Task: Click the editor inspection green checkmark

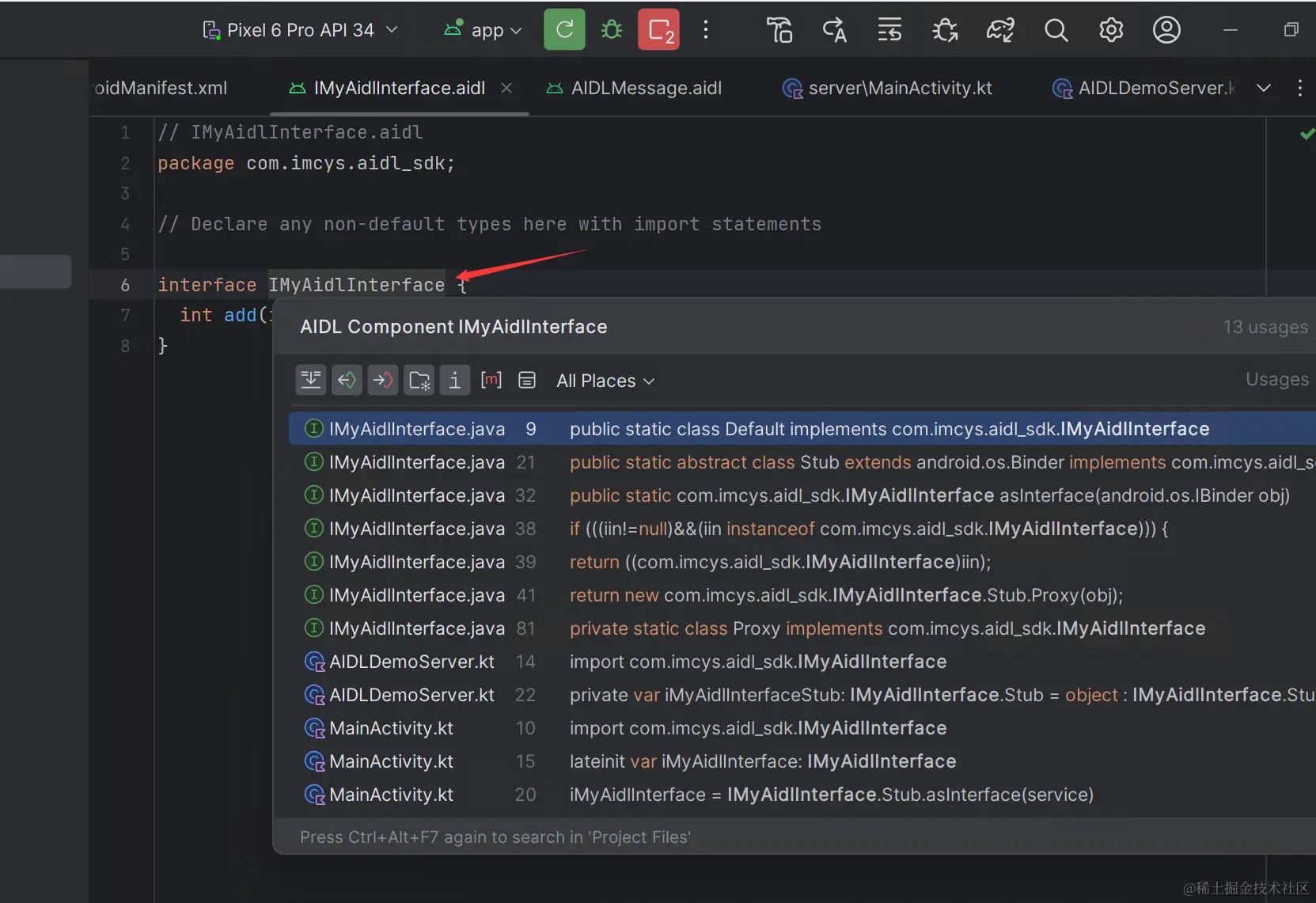Action: point(1307,134)
